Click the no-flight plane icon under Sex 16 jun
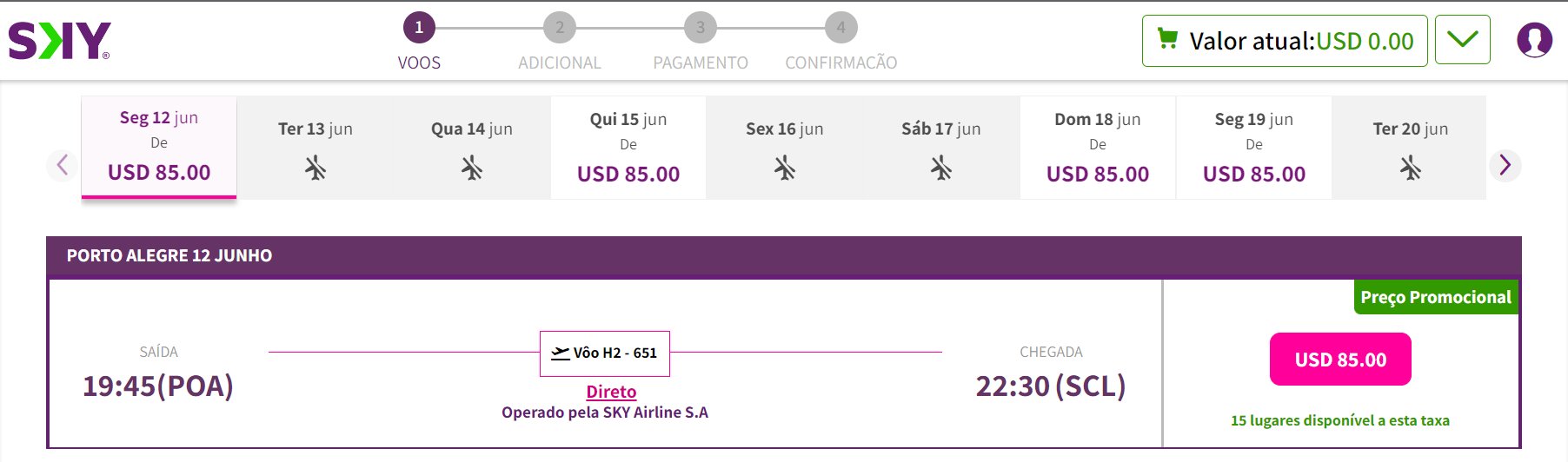 pos(785,168)
